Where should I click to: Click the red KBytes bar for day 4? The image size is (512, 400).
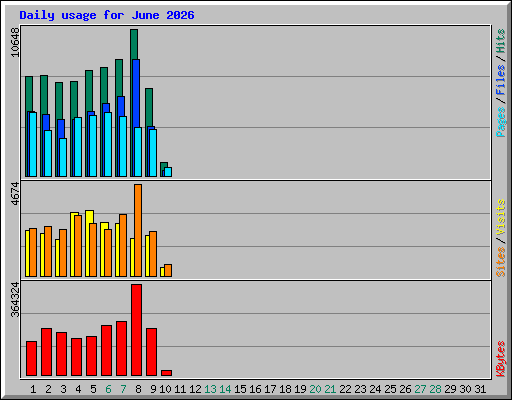pos(76,357)
